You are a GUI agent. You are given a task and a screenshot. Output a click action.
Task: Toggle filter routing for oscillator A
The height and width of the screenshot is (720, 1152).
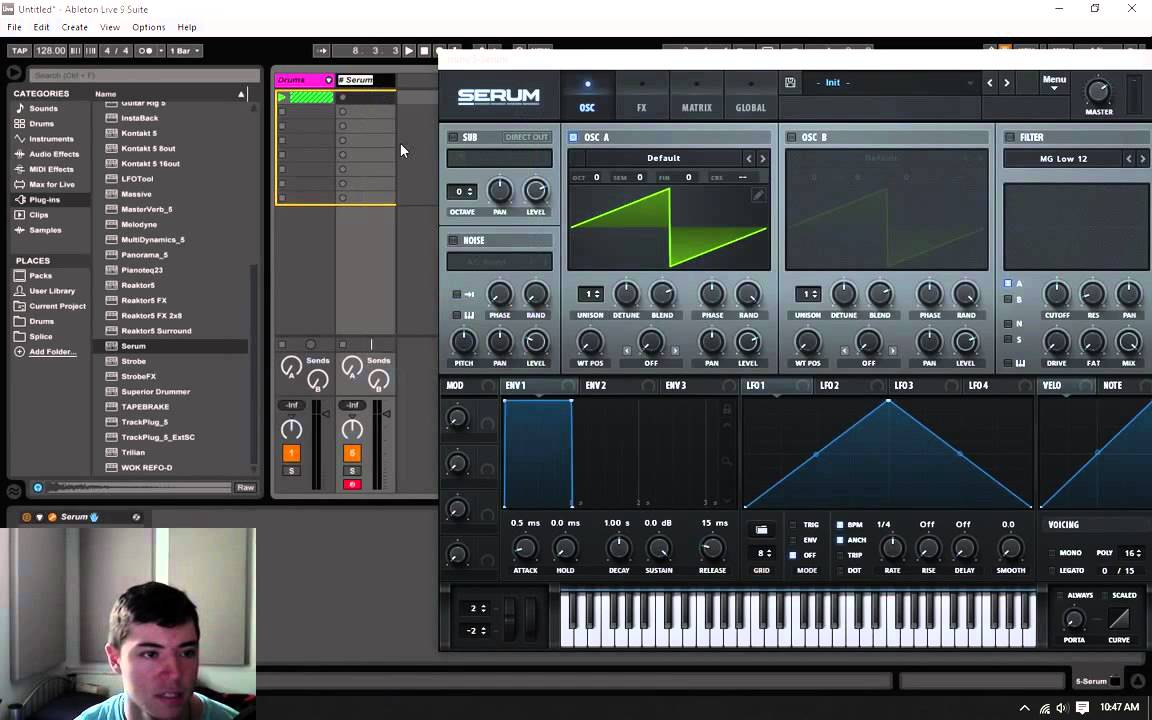click(1008, 284)
